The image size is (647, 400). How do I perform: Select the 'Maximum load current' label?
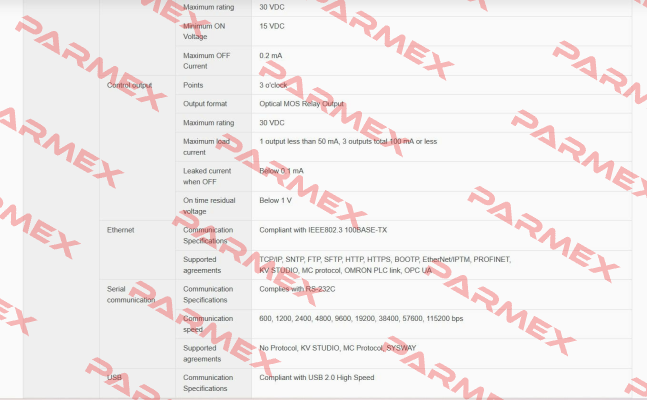[x=206, y=147]
